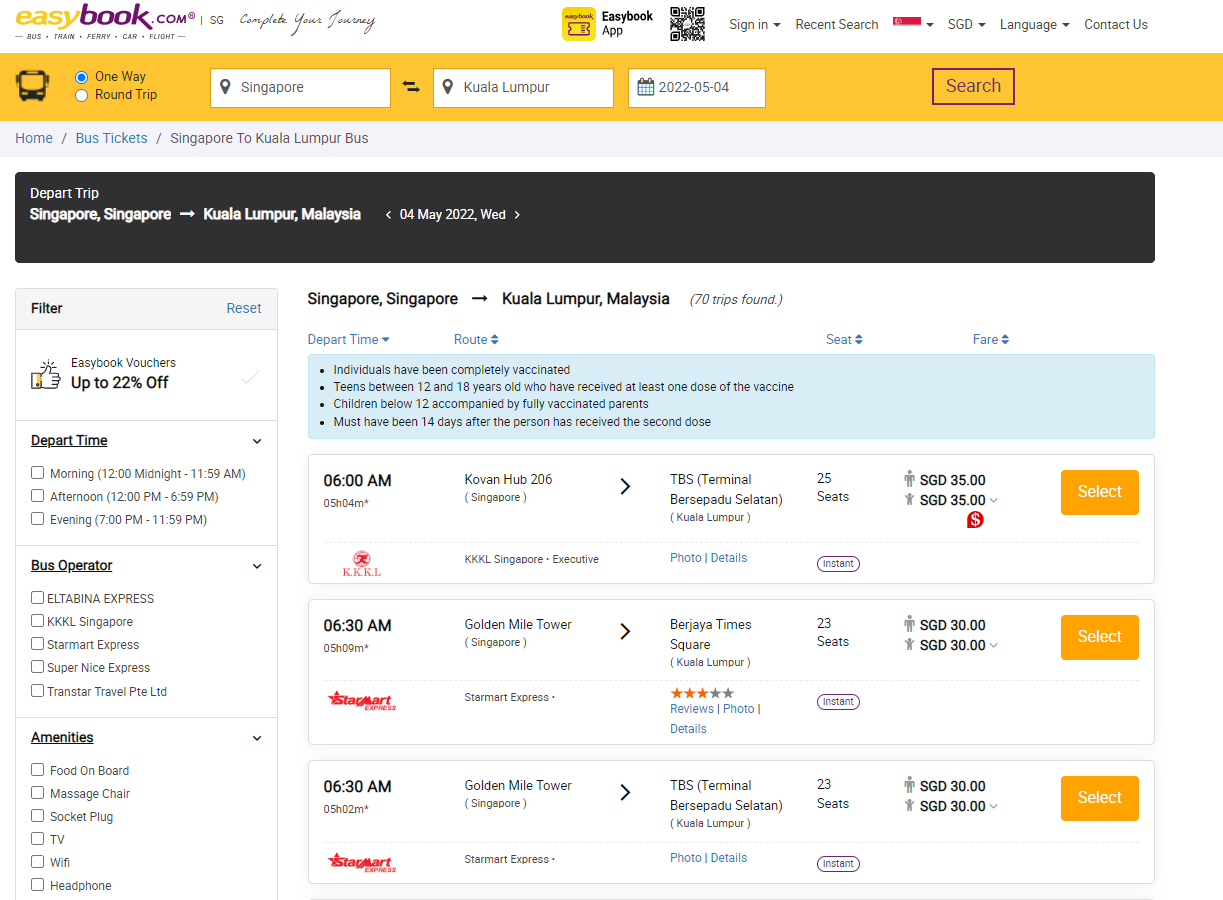Click the bus icon on the search bar

[34, 87]
